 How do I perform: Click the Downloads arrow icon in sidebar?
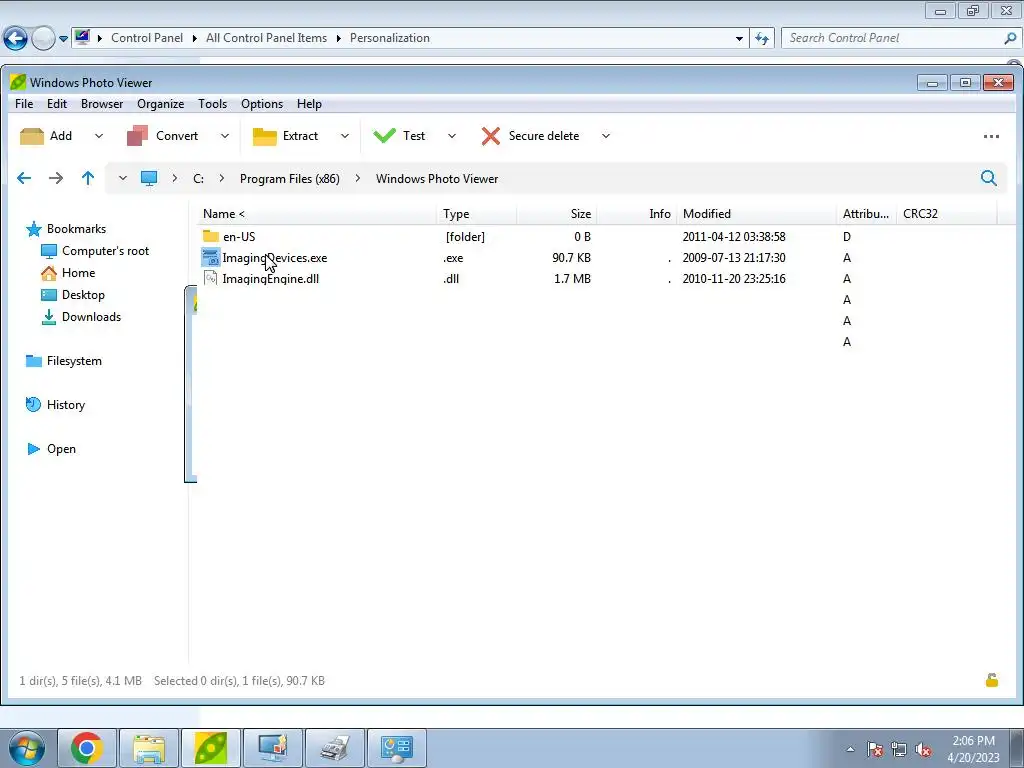(x=49, y=317)
